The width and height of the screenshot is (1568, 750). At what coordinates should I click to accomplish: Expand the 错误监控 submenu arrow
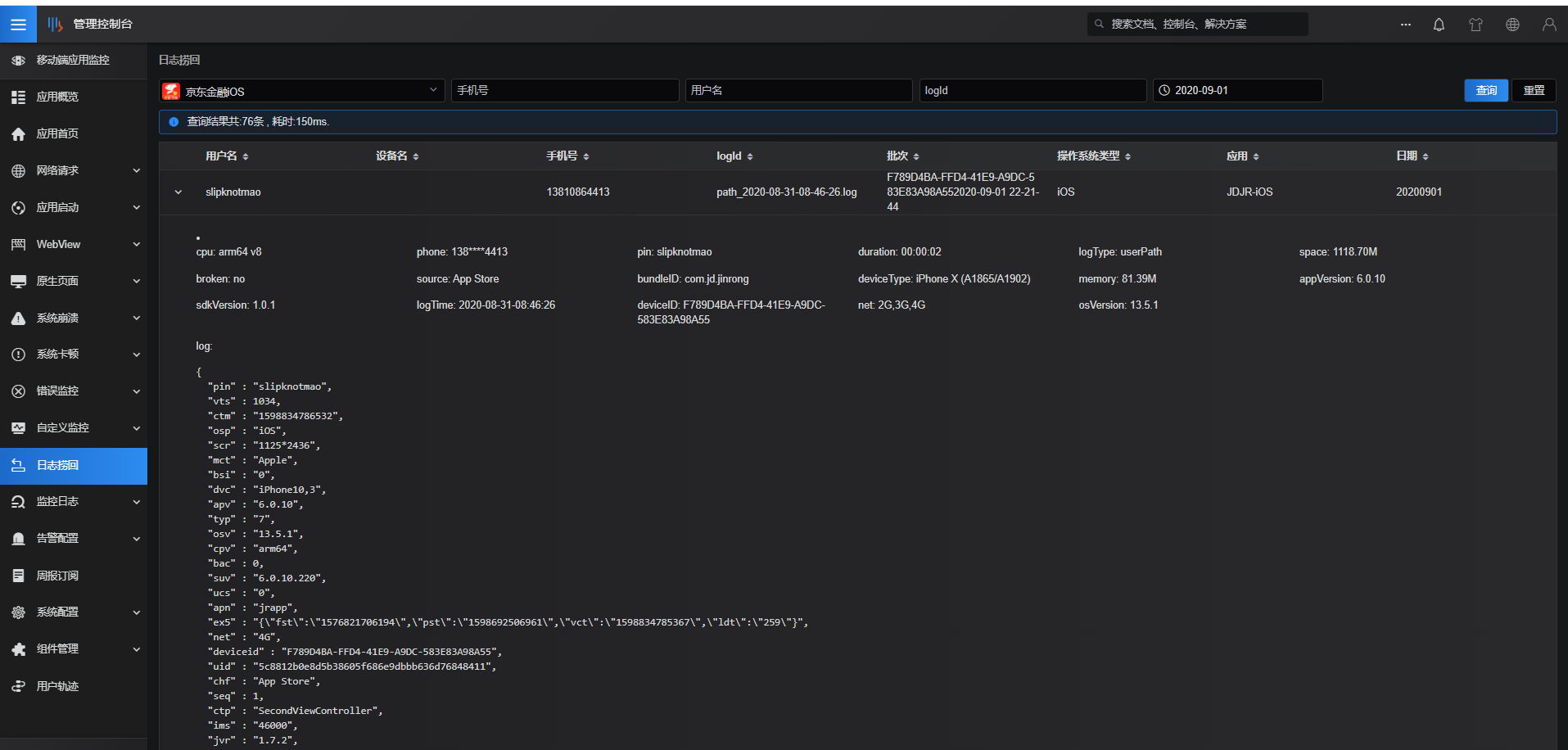137,391
